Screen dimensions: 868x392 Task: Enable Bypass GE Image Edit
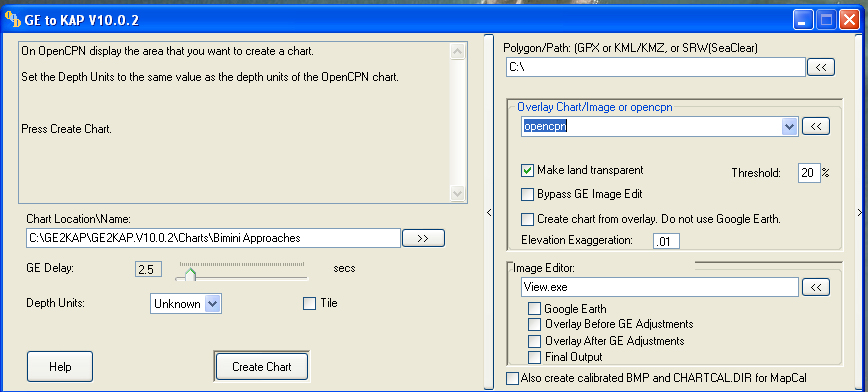(x=527, y=194)
